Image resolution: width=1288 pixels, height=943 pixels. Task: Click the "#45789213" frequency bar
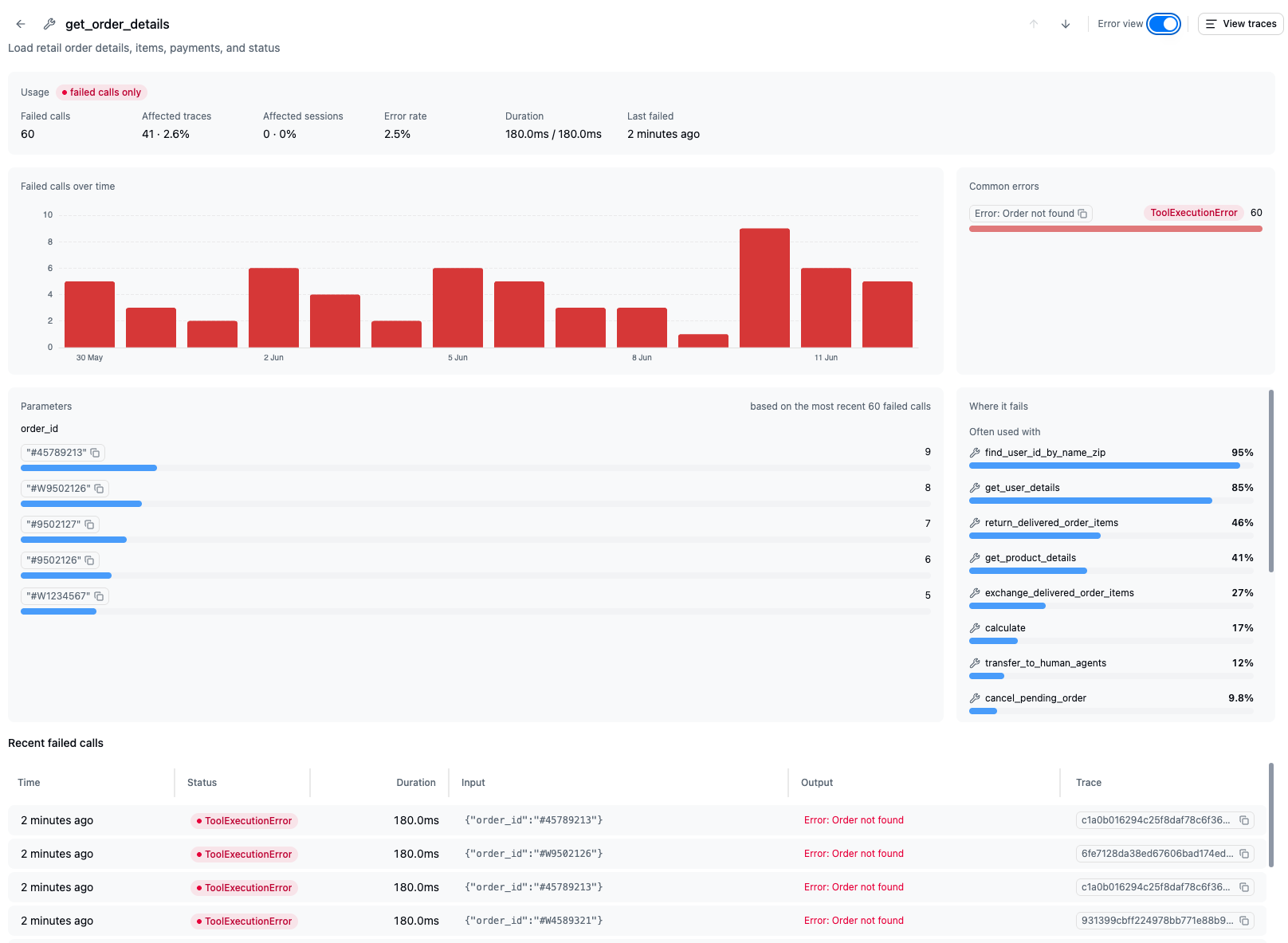click(x=475, y=468)
